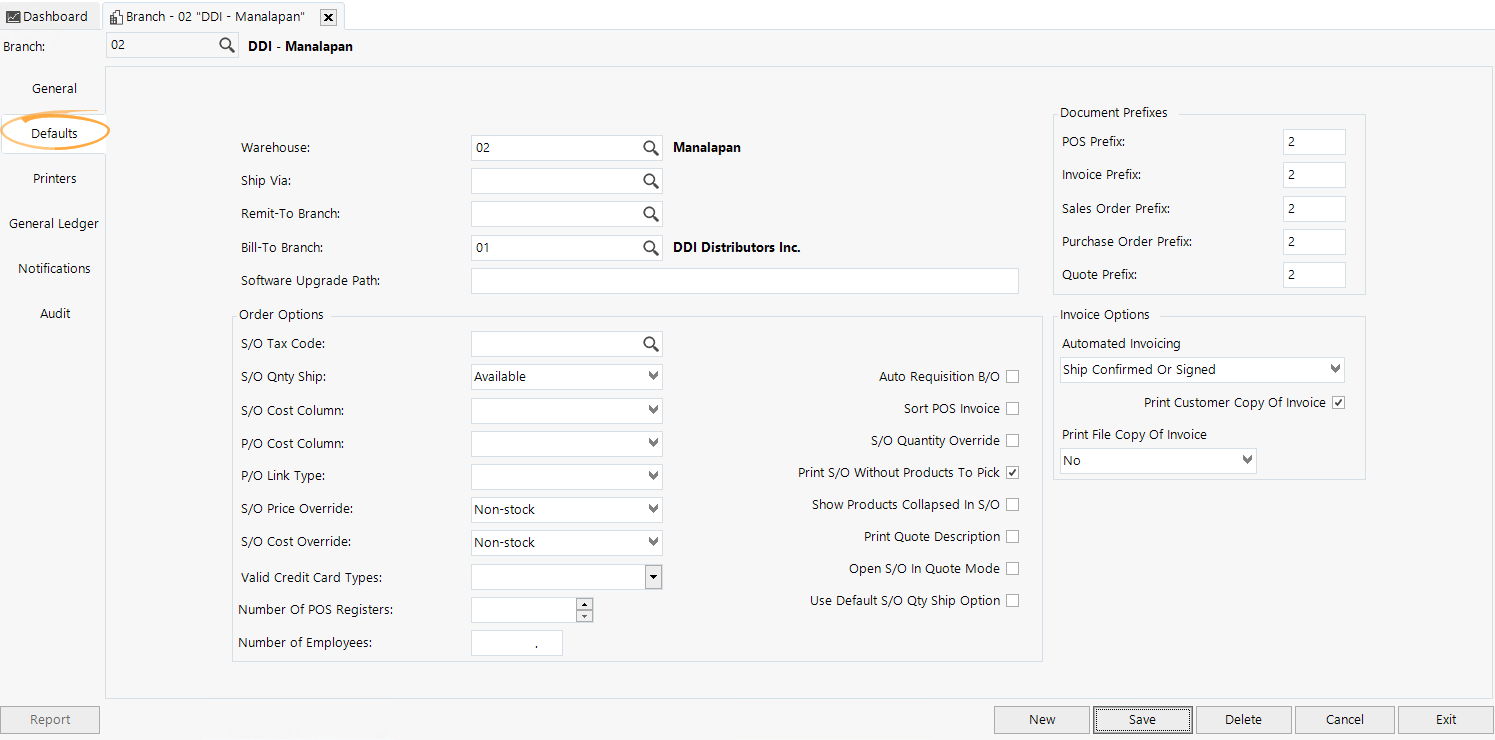Open the S/O Tax Code lookup search icon
1495x740 pixels.
pos(651,343)
